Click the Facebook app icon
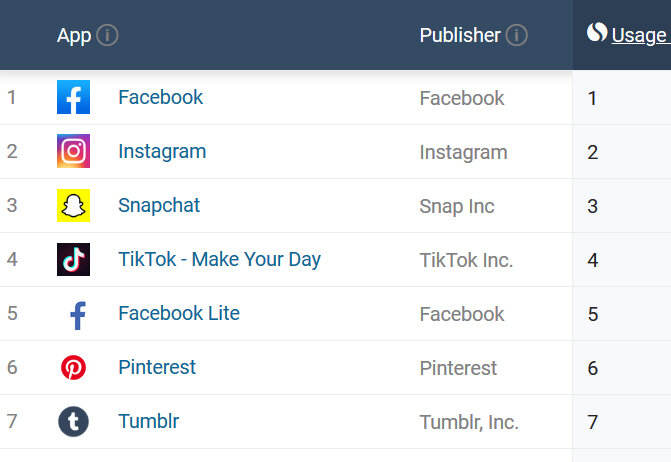Viewport: 671px width, 462px height. [73, 97]
